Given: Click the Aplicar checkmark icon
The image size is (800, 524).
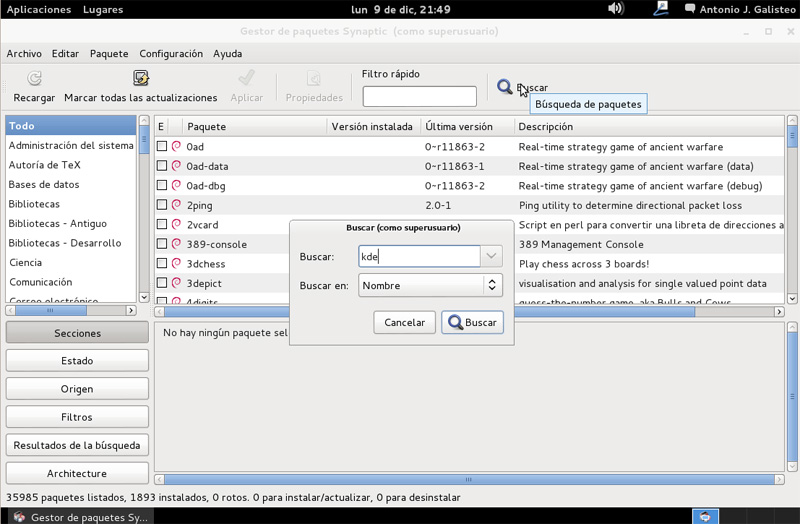Looking at the screenshot, I should tap(246, 78).
